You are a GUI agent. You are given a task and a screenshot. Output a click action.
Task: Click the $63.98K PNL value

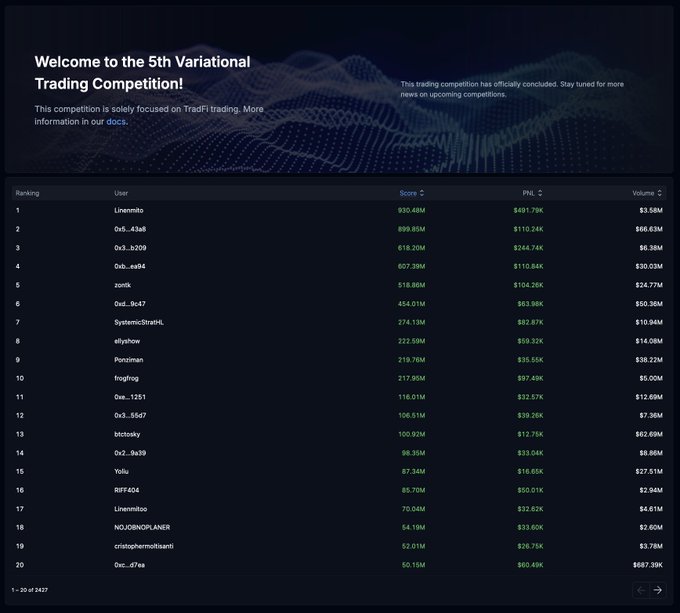coord(530,304)
